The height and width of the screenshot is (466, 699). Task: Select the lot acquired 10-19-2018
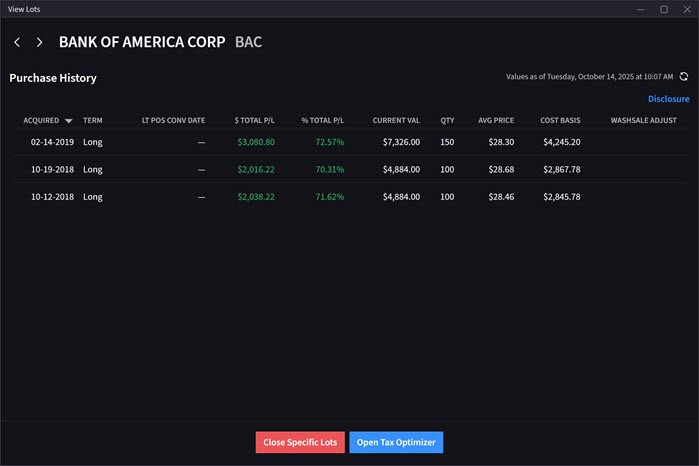tap(47, 170)
